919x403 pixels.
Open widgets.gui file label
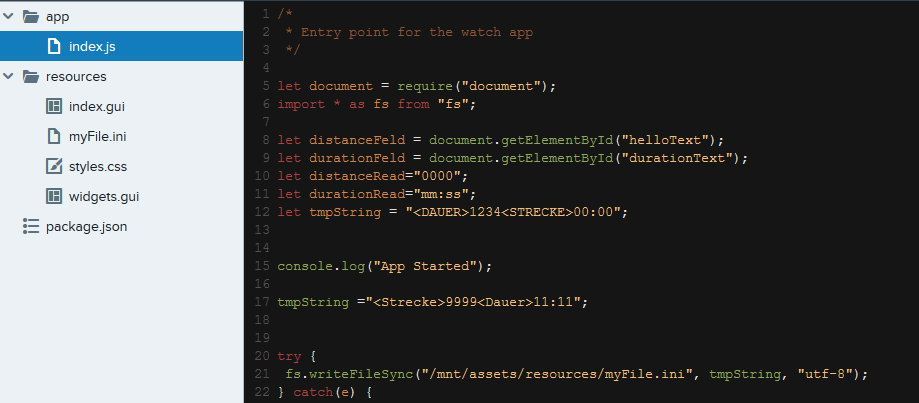pos(104,196)
